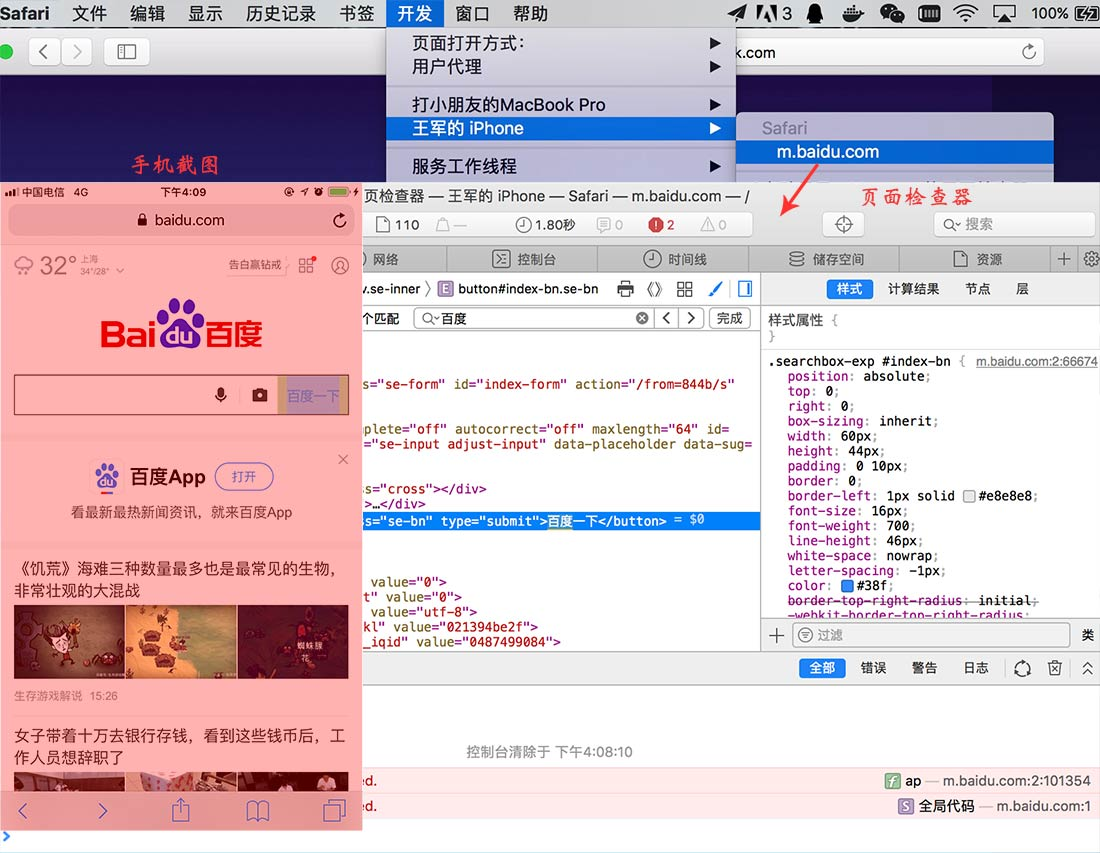The width and height of the screenshot is (1100, 853).
Task: Go to next search match
Action: [x=692, y=318]
